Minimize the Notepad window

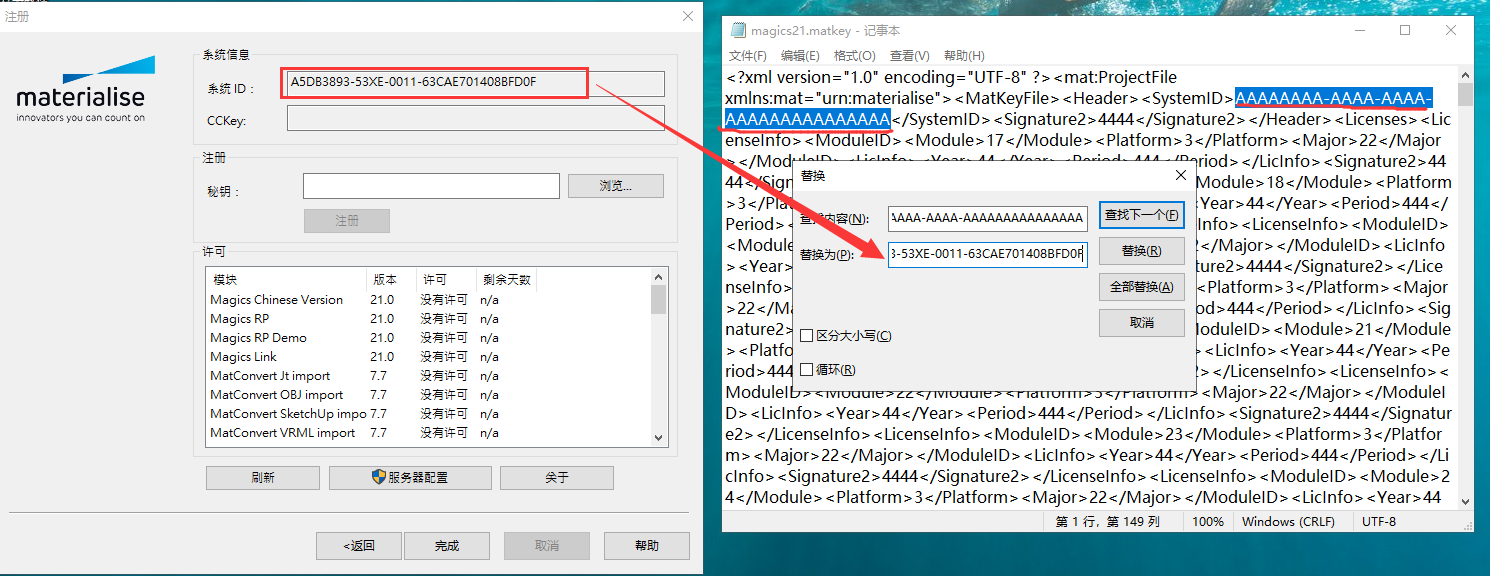tap(1359, 31)
